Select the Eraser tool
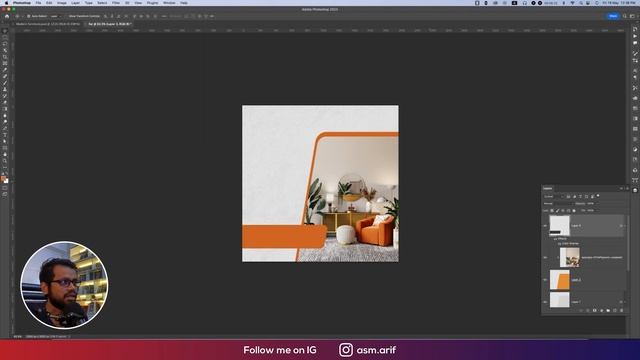Screen dimensions: 640x360 pos(5,102)
